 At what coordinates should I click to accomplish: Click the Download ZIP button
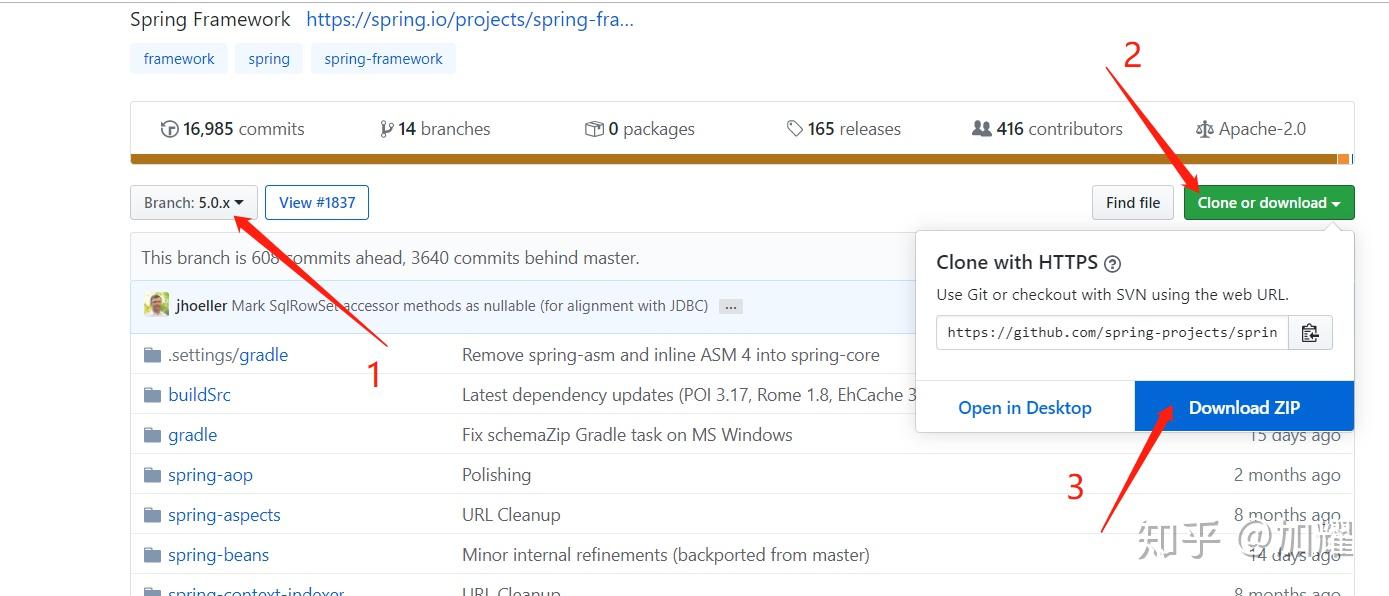pyautogui.click(x=1244, y=407)
